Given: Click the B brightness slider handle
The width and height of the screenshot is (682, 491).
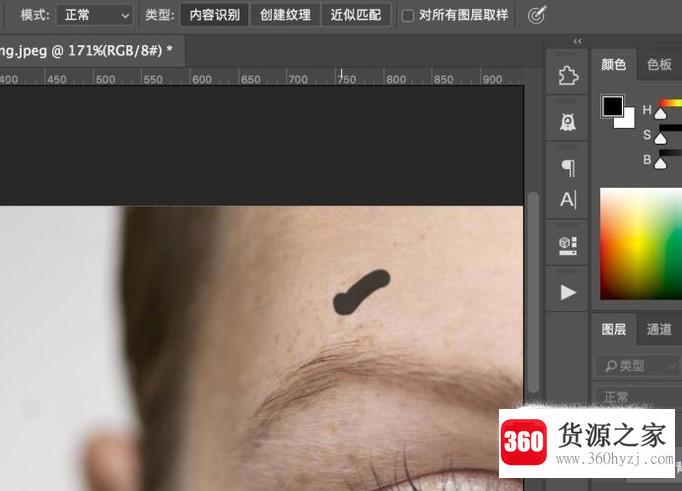Looking at the screenshot, I should pyautogui.click(x=661, y=163).
